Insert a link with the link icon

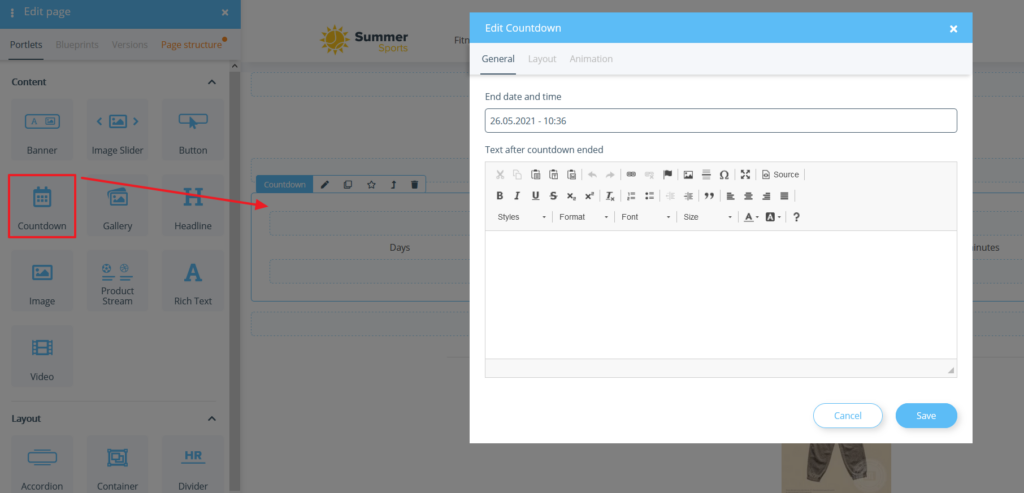(631, 174)
